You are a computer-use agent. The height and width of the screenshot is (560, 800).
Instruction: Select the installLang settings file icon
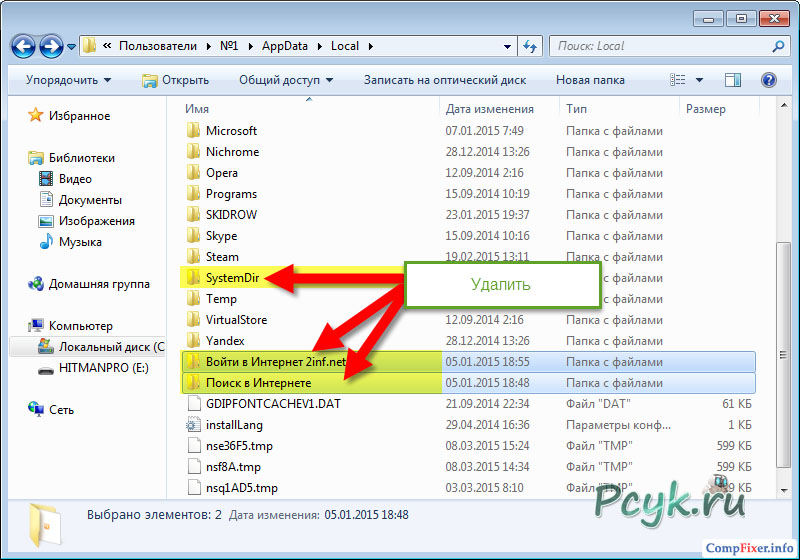point(194,425)
